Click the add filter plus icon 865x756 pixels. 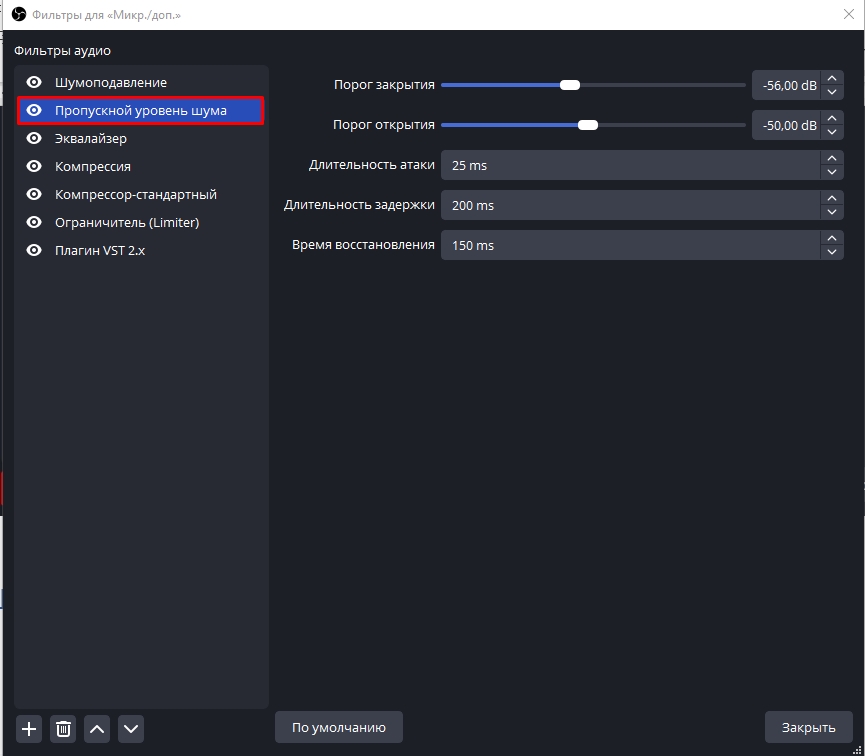coord(29,728)
